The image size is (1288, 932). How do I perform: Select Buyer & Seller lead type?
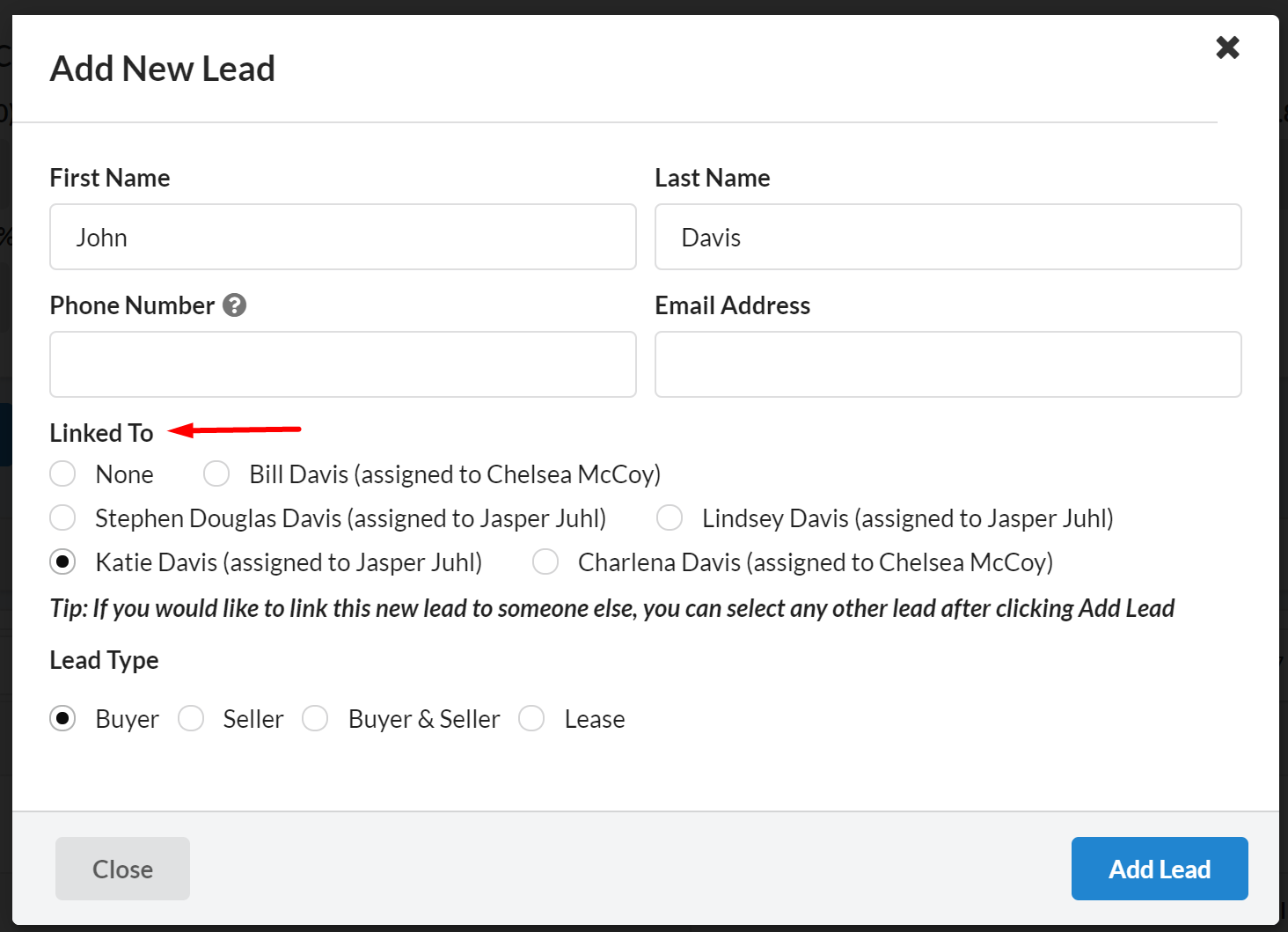[x=315, y=719]
